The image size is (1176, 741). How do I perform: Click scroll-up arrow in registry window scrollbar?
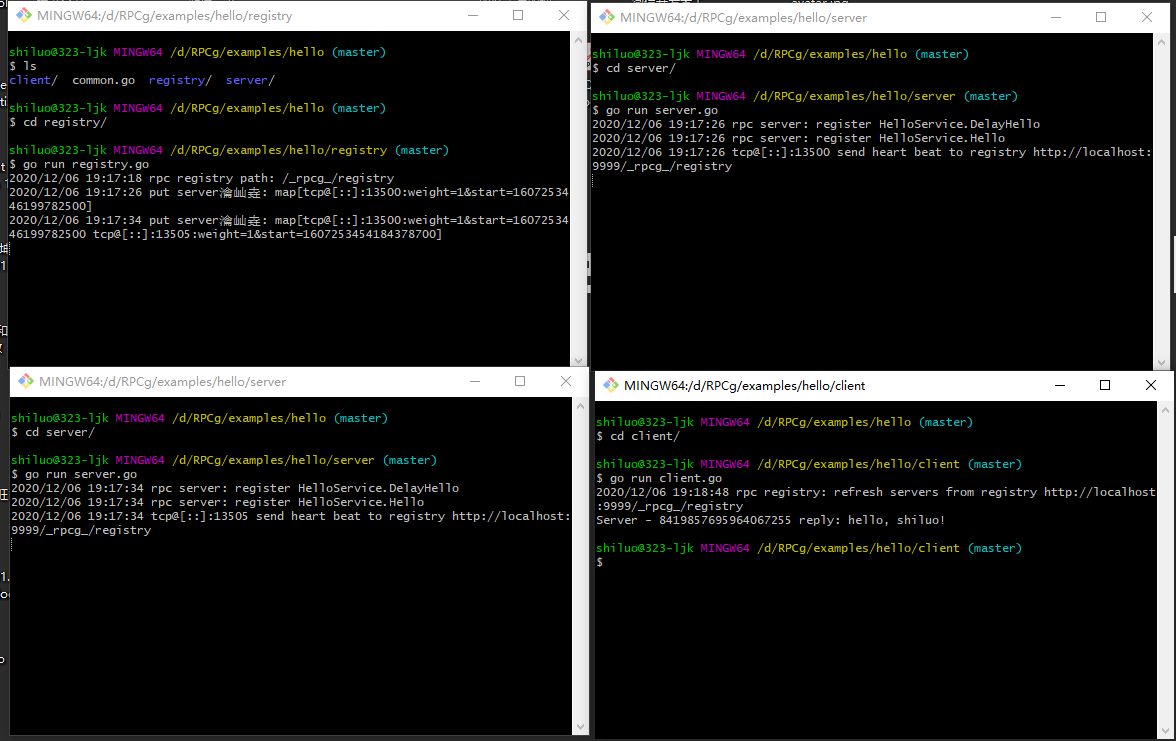point(578,40)
